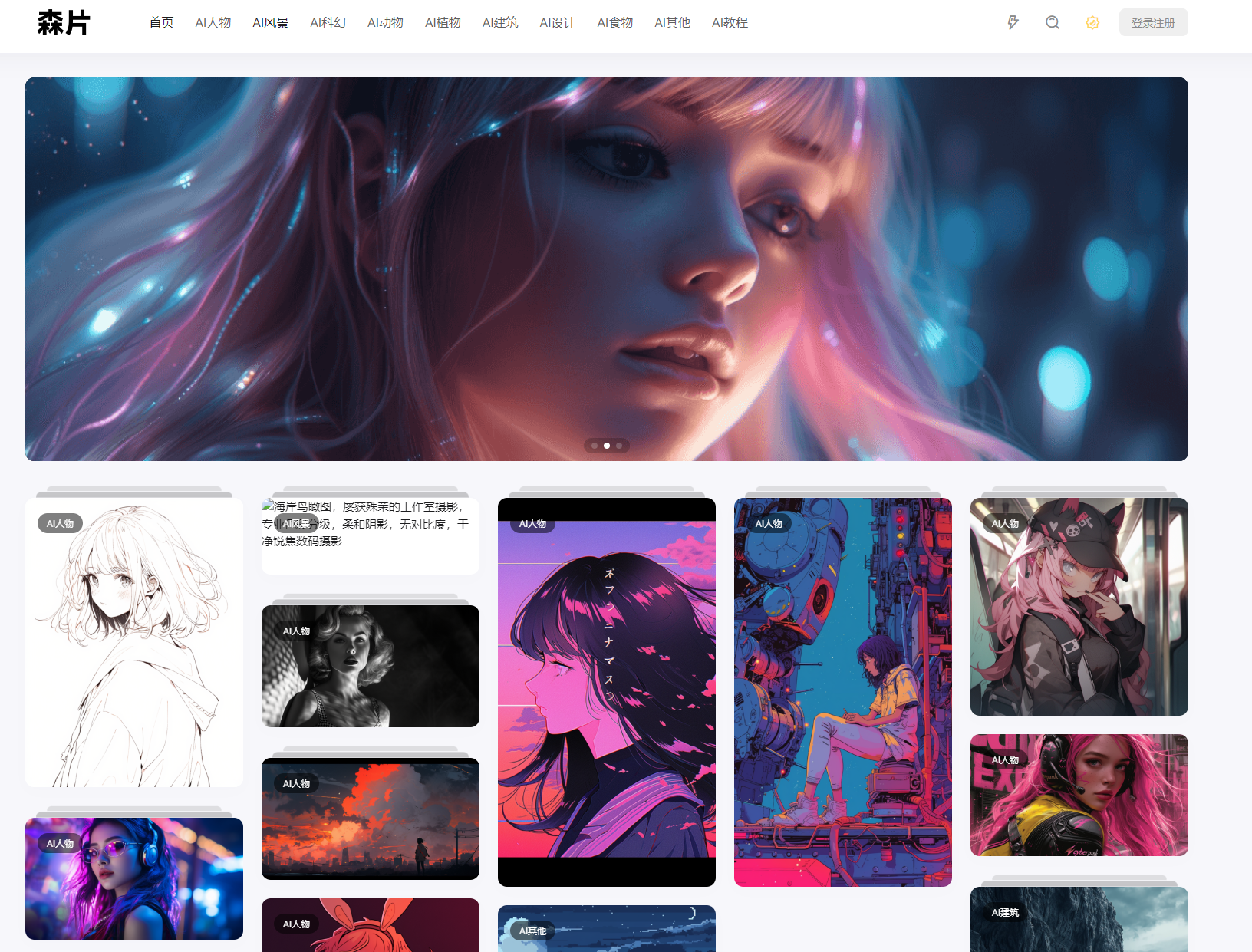Select the middle active carousel dot
Viewport: 1252px width, 952px height.
607,446
